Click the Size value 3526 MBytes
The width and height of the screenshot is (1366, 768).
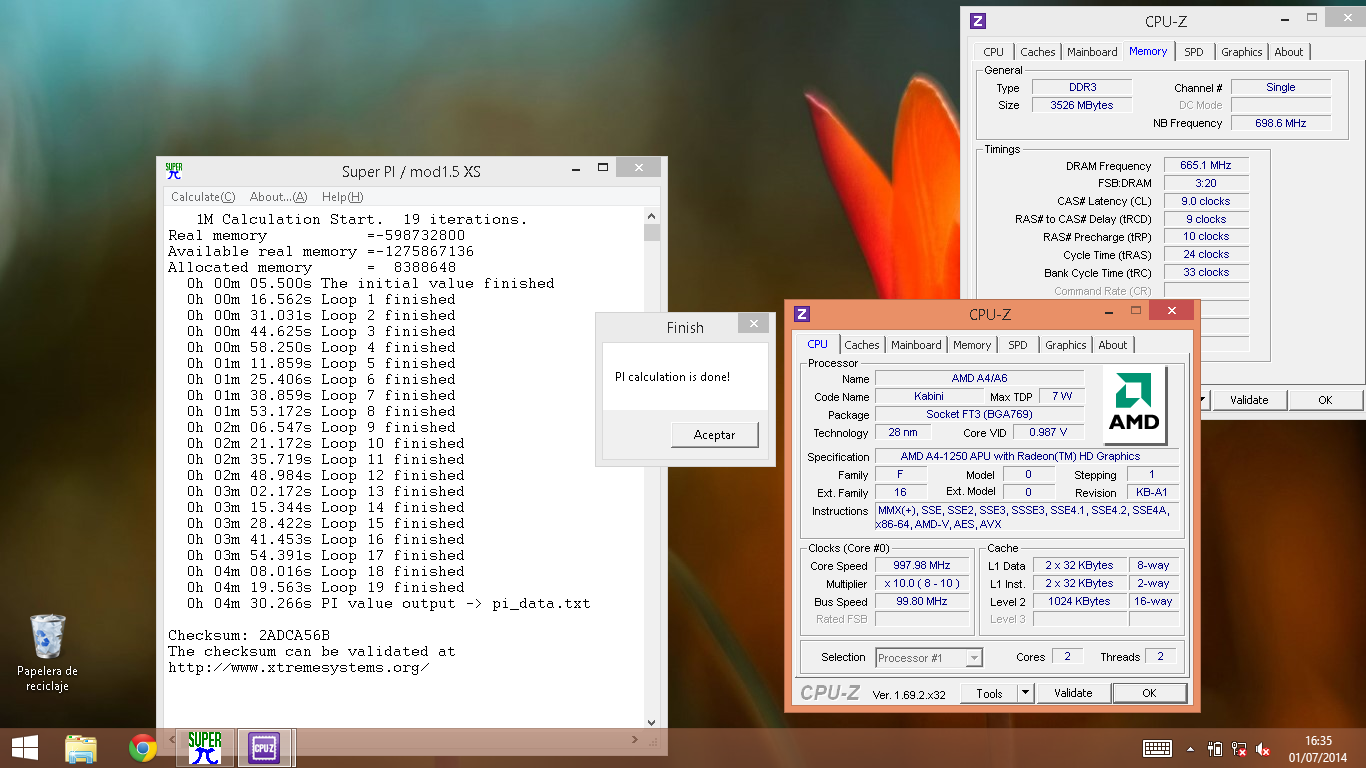coord(1082,105)
